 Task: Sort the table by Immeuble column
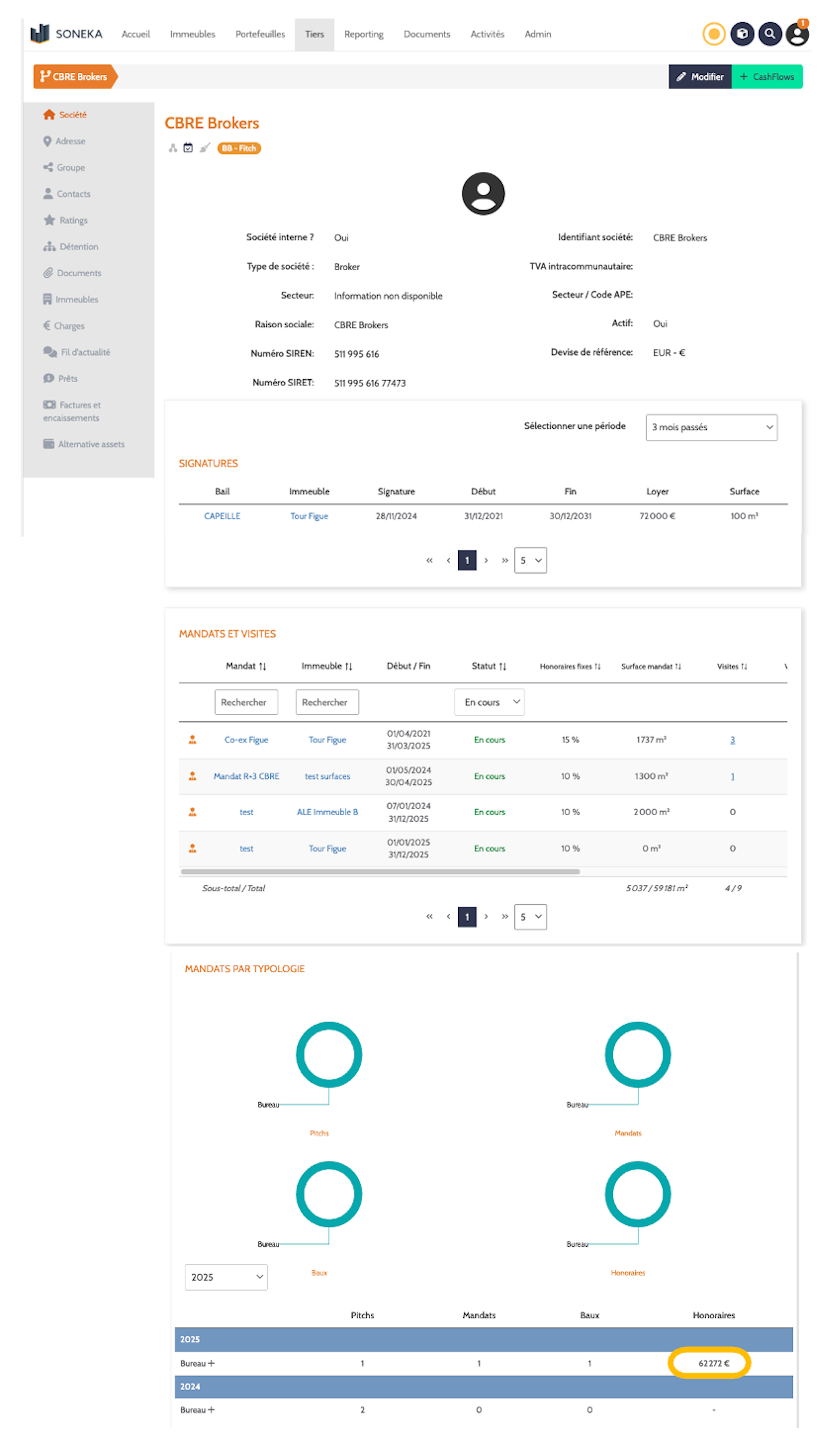(x=327, y=666)
